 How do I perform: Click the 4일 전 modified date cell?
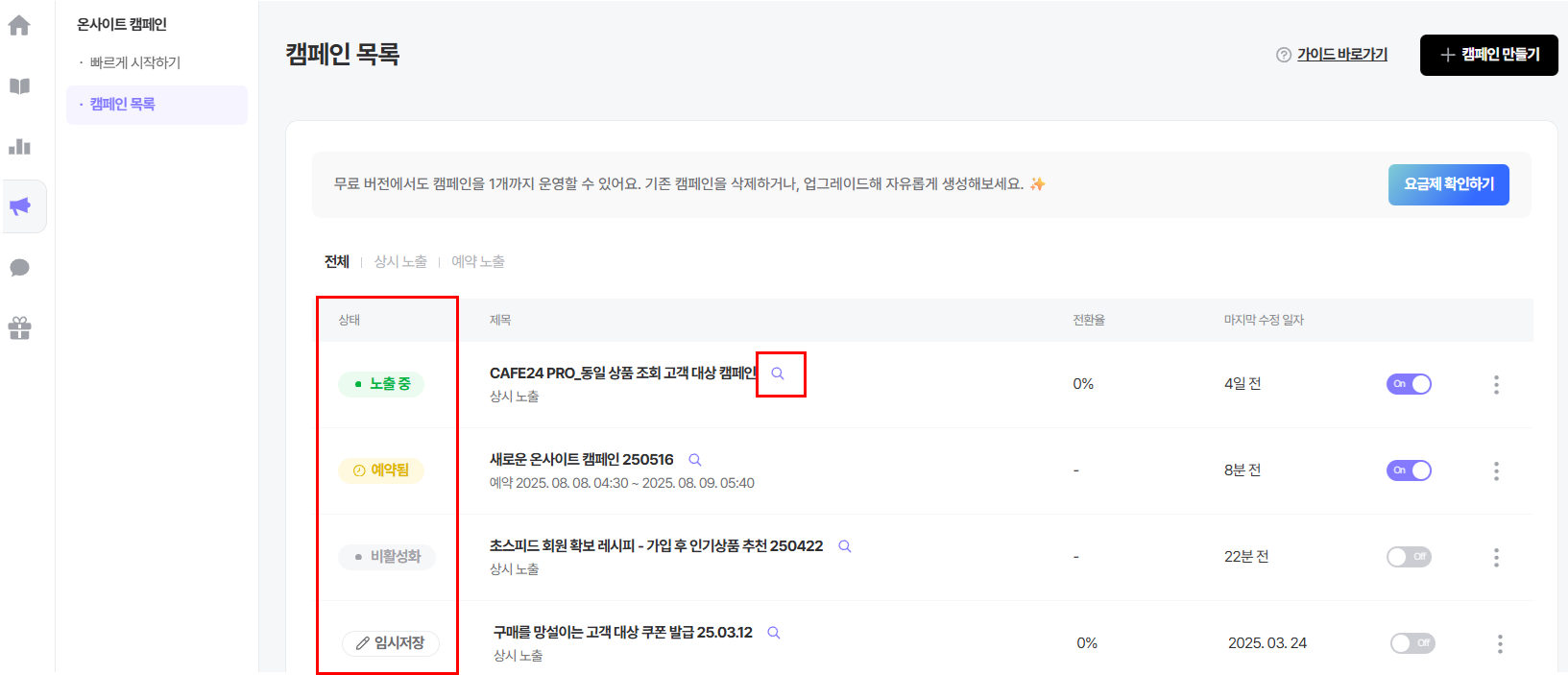pos(1242,384)
